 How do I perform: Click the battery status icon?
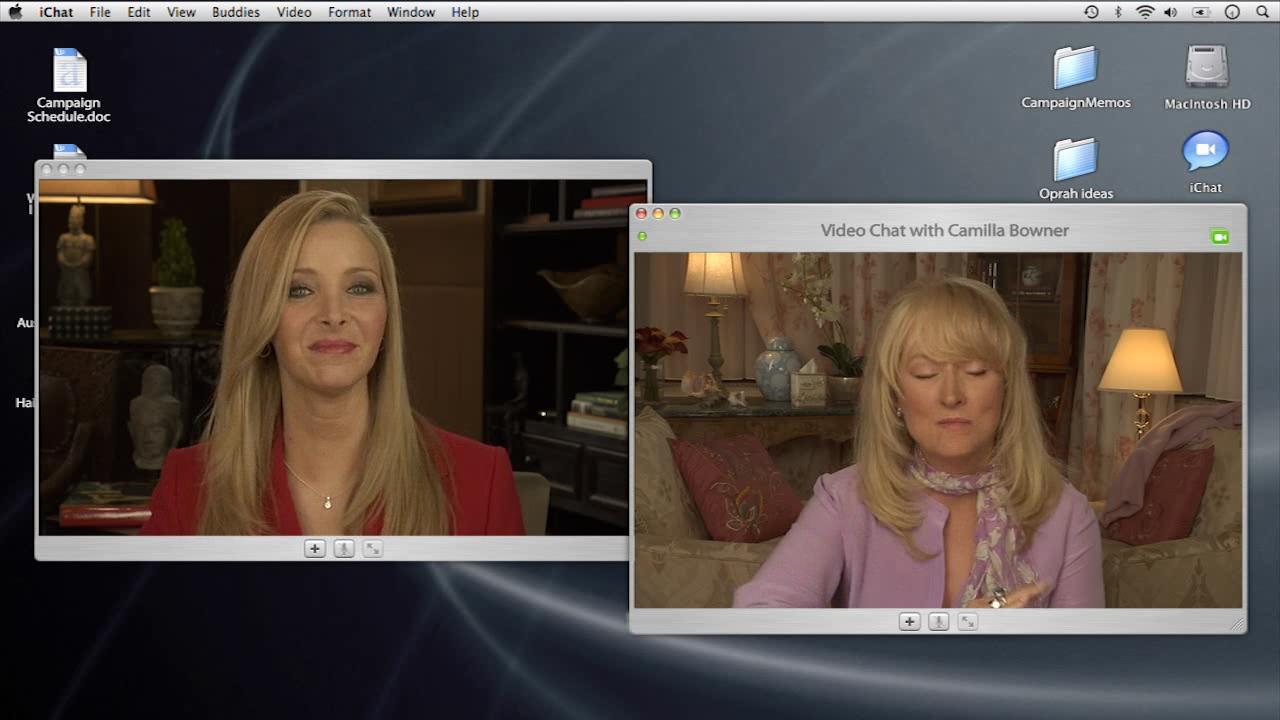(x=1201, y=12)
